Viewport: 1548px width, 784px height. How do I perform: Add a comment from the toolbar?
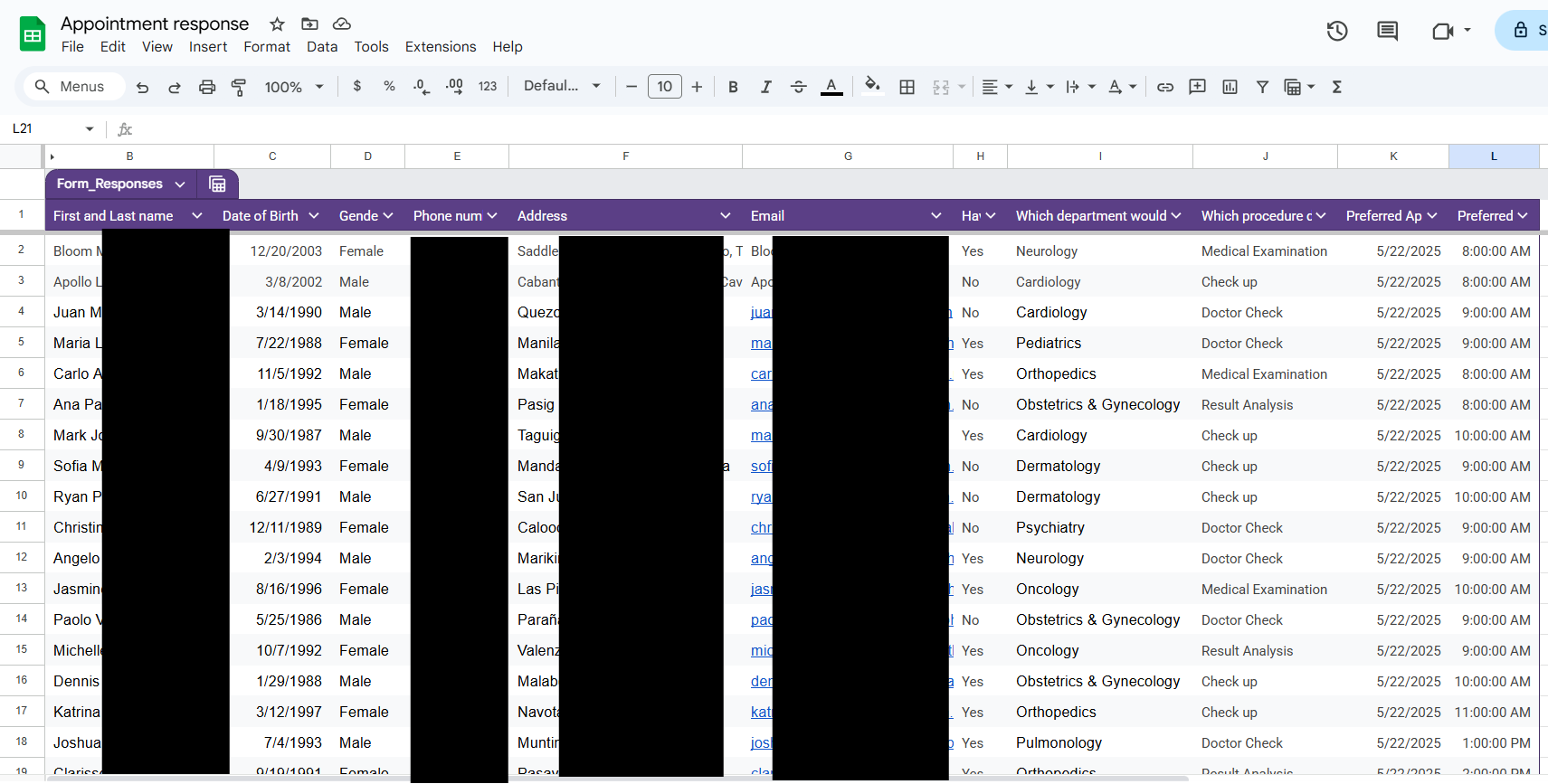[x=1197, y=87]
